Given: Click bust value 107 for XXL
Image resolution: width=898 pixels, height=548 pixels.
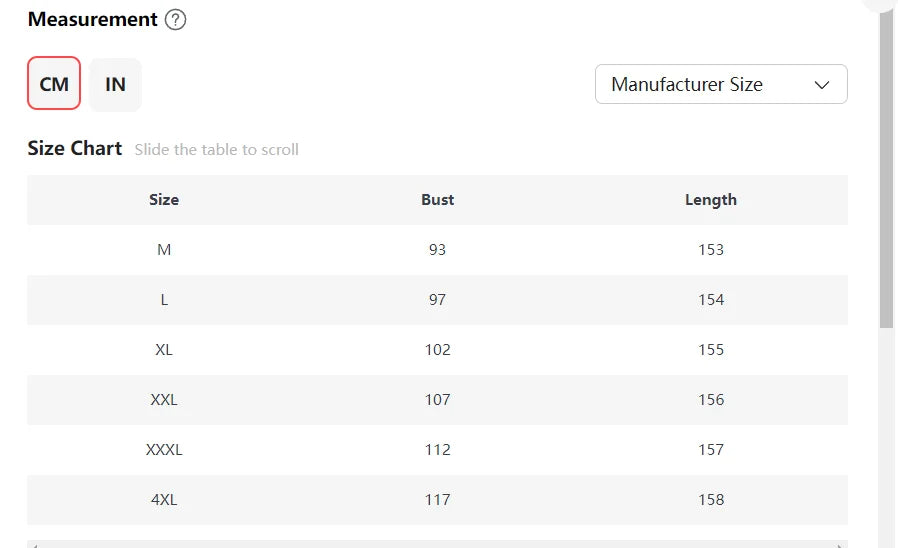Looking at the screenshot, I should (x=437, y=400).
